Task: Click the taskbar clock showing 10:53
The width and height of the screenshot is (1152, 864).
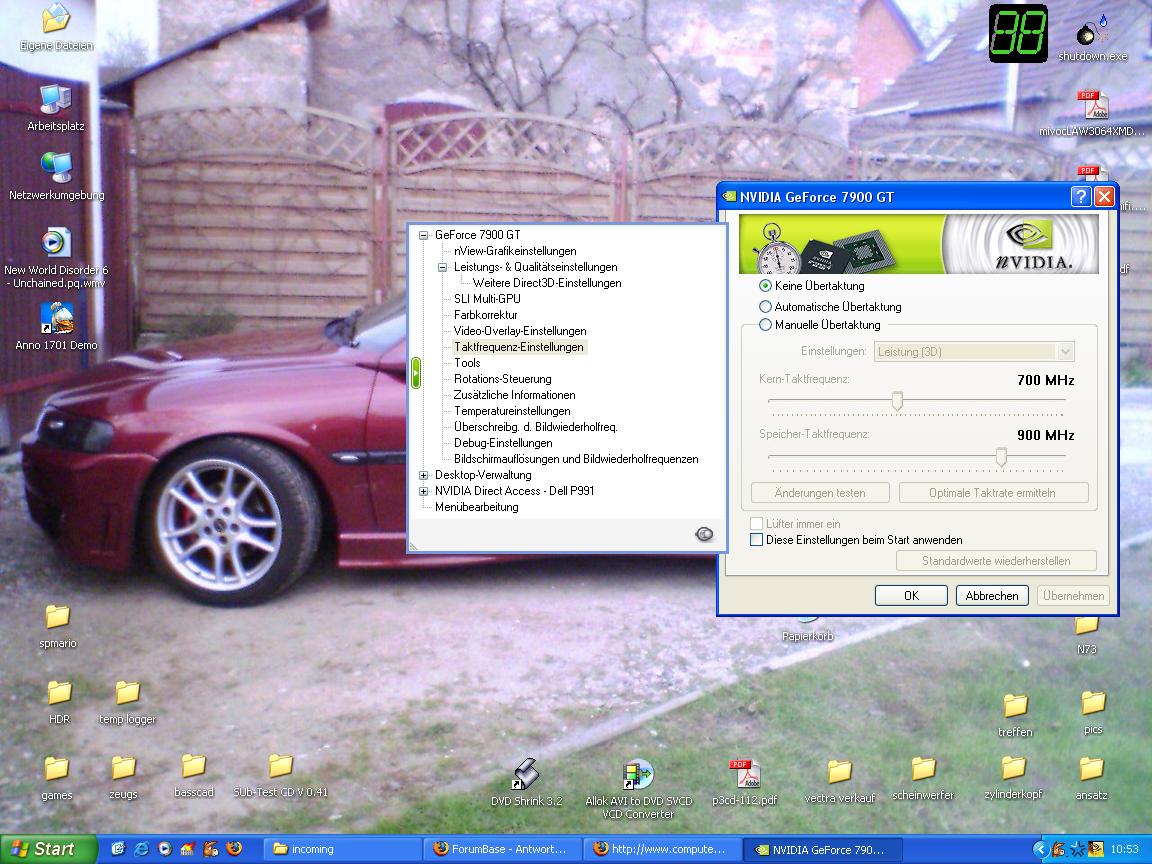Action: pos(1124,849)
